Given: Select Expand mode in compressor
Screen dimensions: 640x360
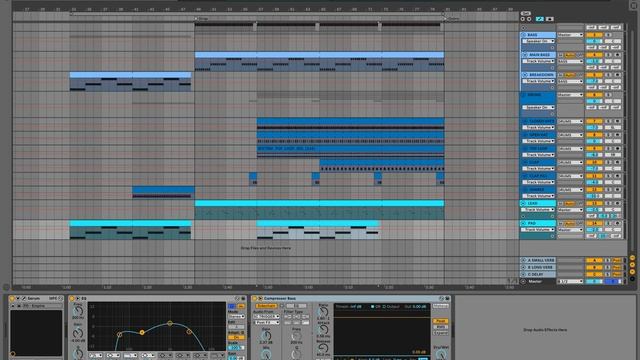Looking at the screenshot, I should (x=440, y=333).
